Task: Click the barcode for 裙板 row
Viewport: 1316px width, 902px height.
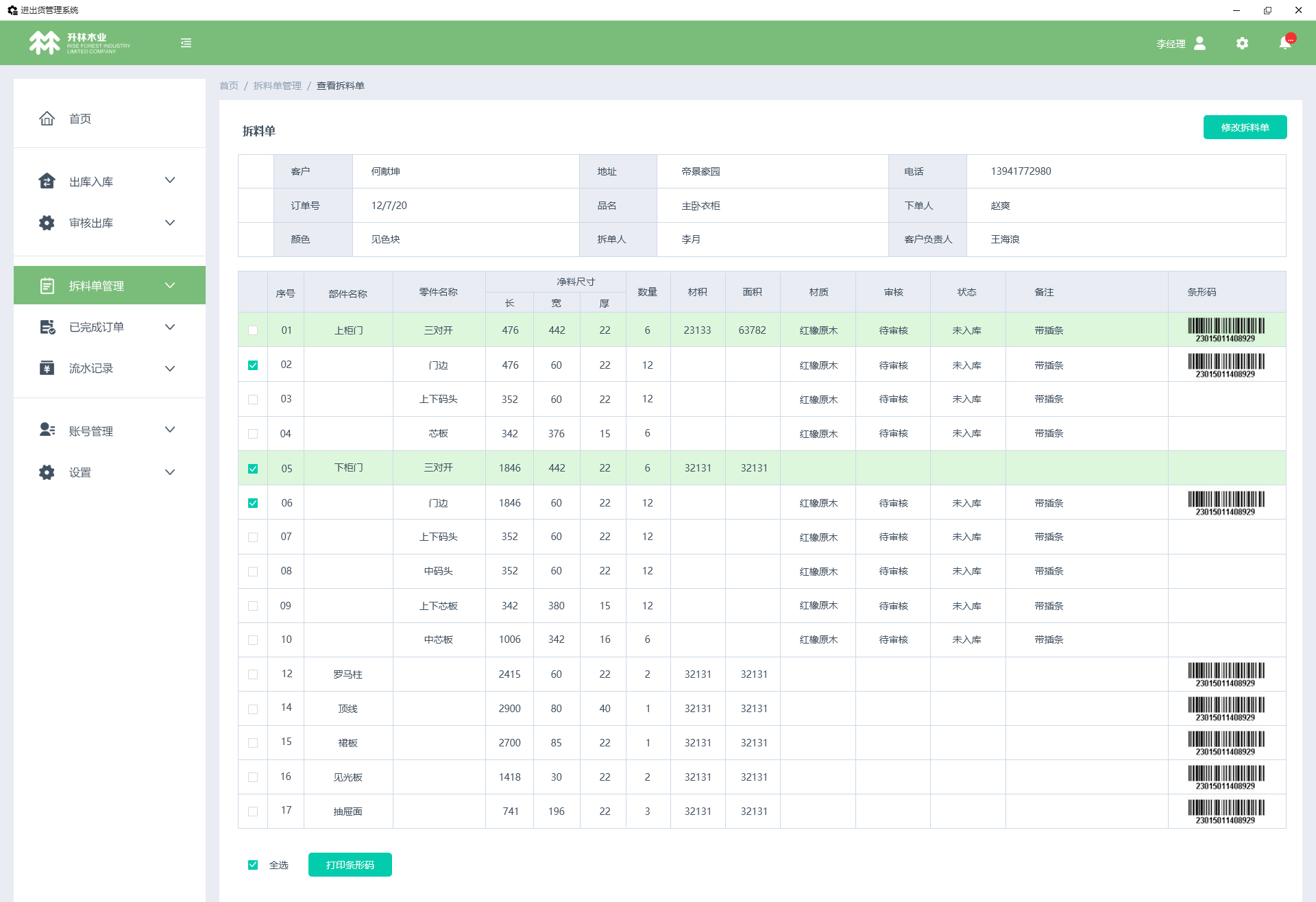Action: point(1226,743)
